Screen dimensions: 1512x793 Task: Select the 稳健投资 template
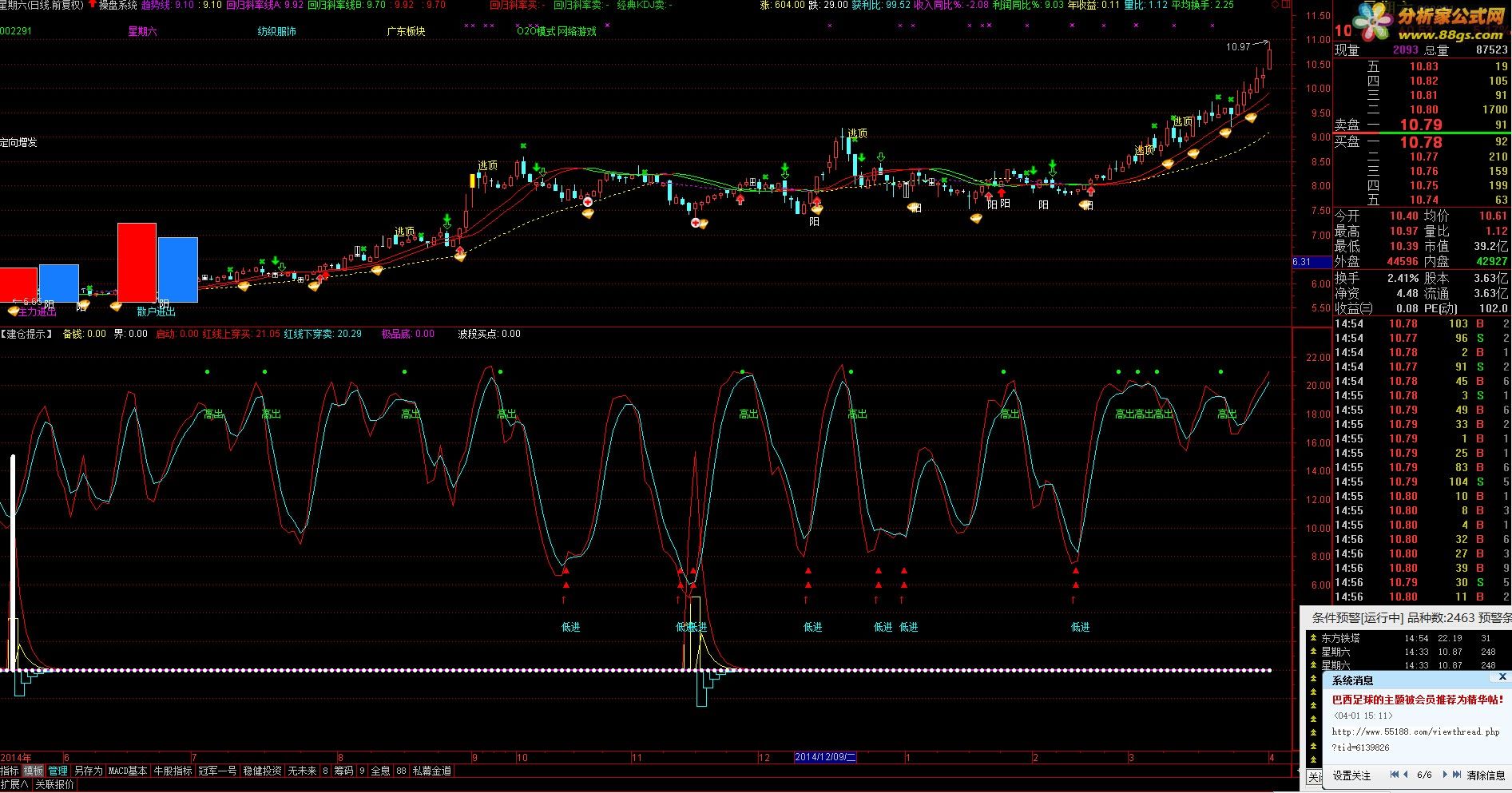[x=262, y=771]
